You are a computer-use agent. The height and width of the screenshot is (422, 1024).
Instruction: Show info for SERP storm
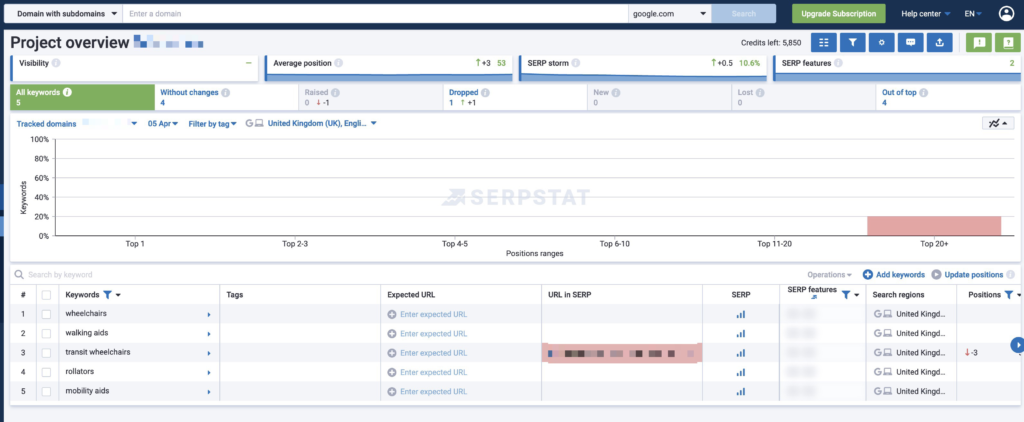574,63
